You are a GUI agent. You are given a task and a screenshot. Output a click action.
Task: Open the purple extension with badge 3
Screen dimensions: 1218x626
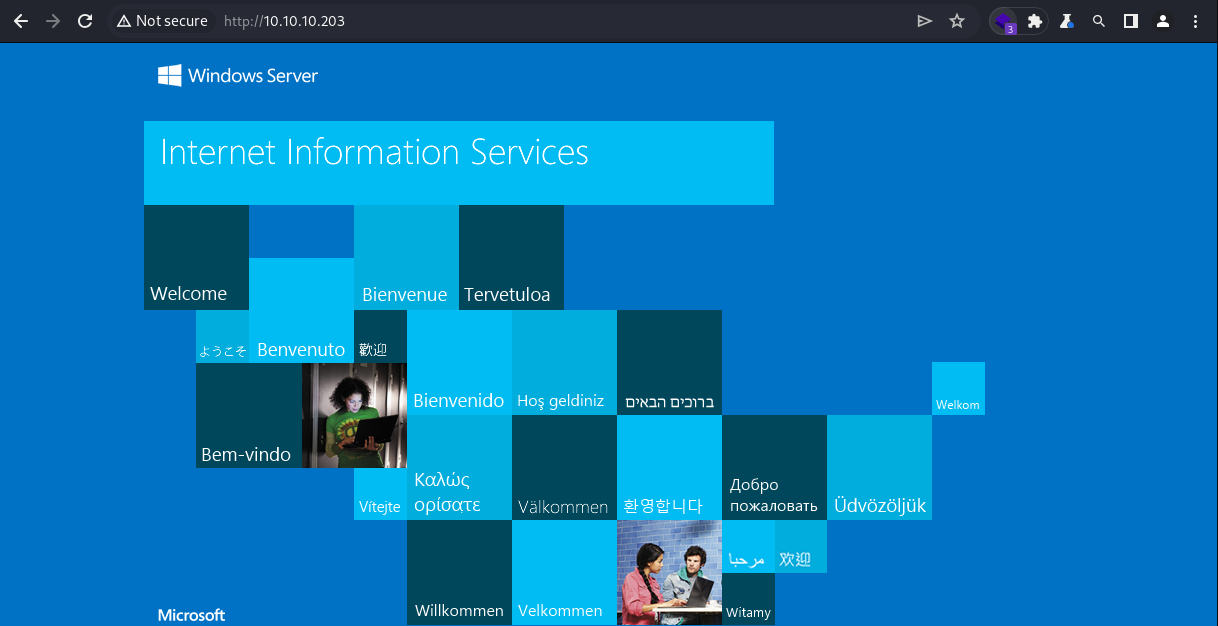coord(1004,21)
